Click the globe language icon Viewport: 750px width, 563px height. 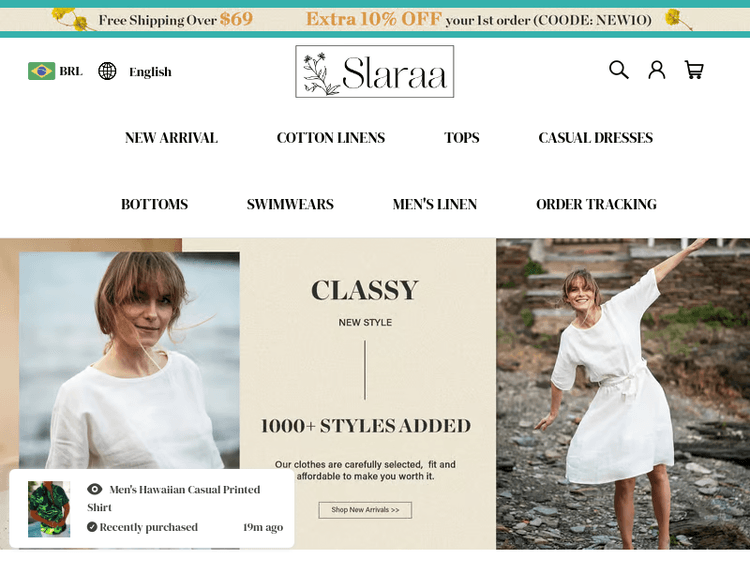pyautogui.click(x=107, y=71)
